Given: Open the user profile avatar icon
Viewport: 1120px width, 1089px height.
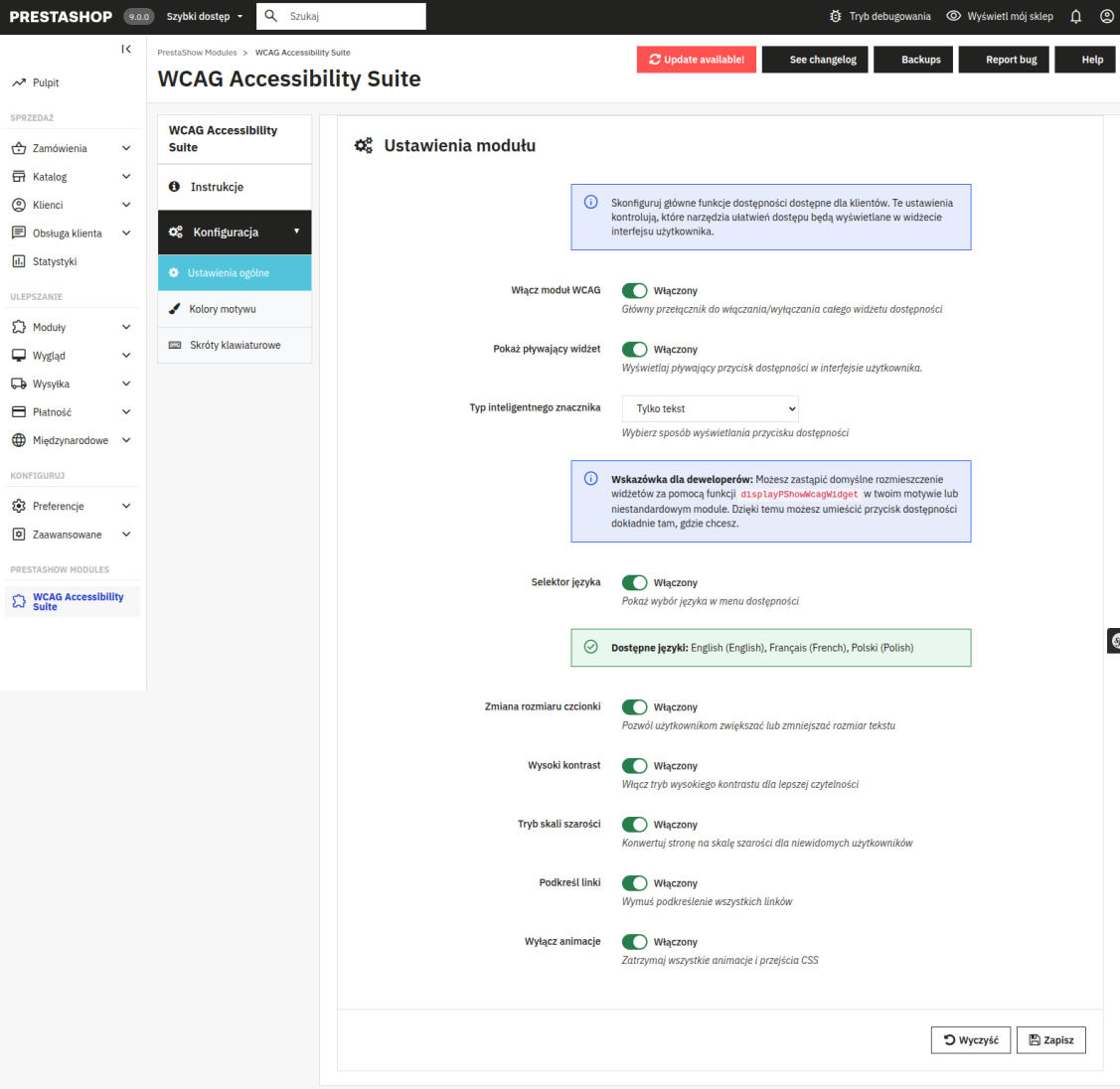Looking at the screenshot, I should point(1107,17).
